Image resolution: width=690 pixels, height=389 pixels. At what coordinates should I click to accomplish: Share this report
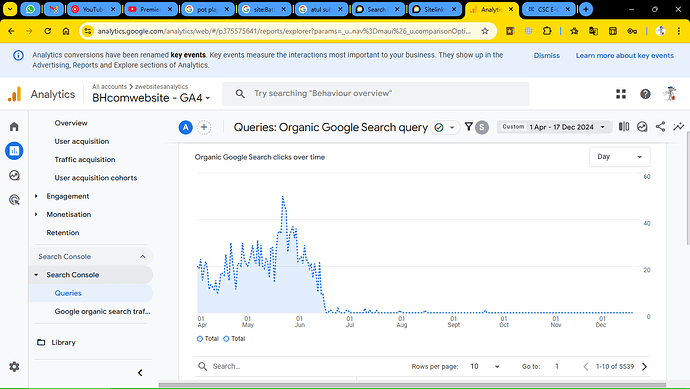pos(660,127)
